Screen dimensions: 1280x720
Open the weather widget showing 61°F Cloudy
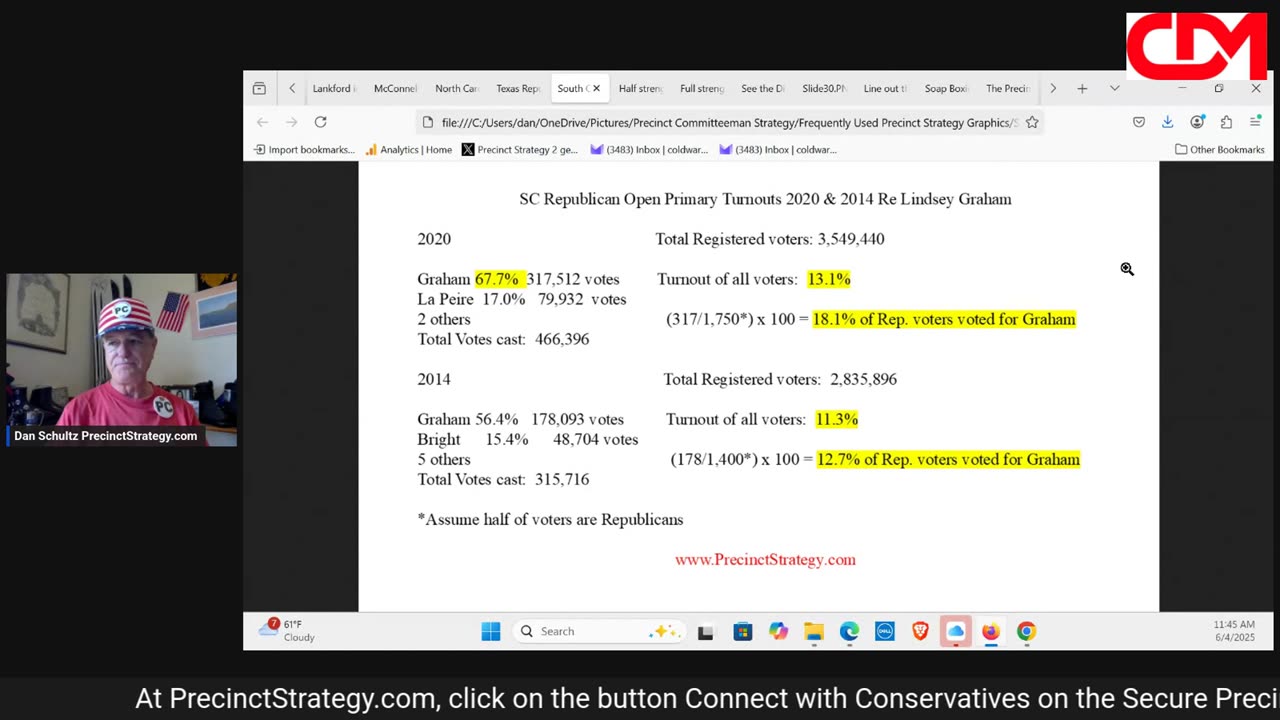[287, 631]
